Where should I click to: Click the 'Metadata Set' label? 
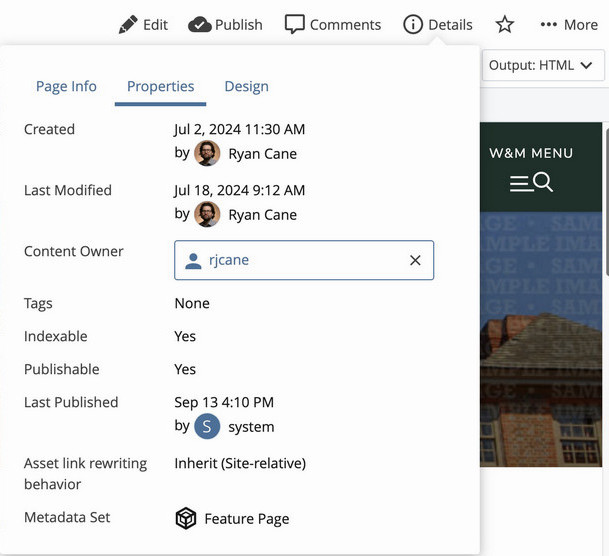click(x=67, y=518)
